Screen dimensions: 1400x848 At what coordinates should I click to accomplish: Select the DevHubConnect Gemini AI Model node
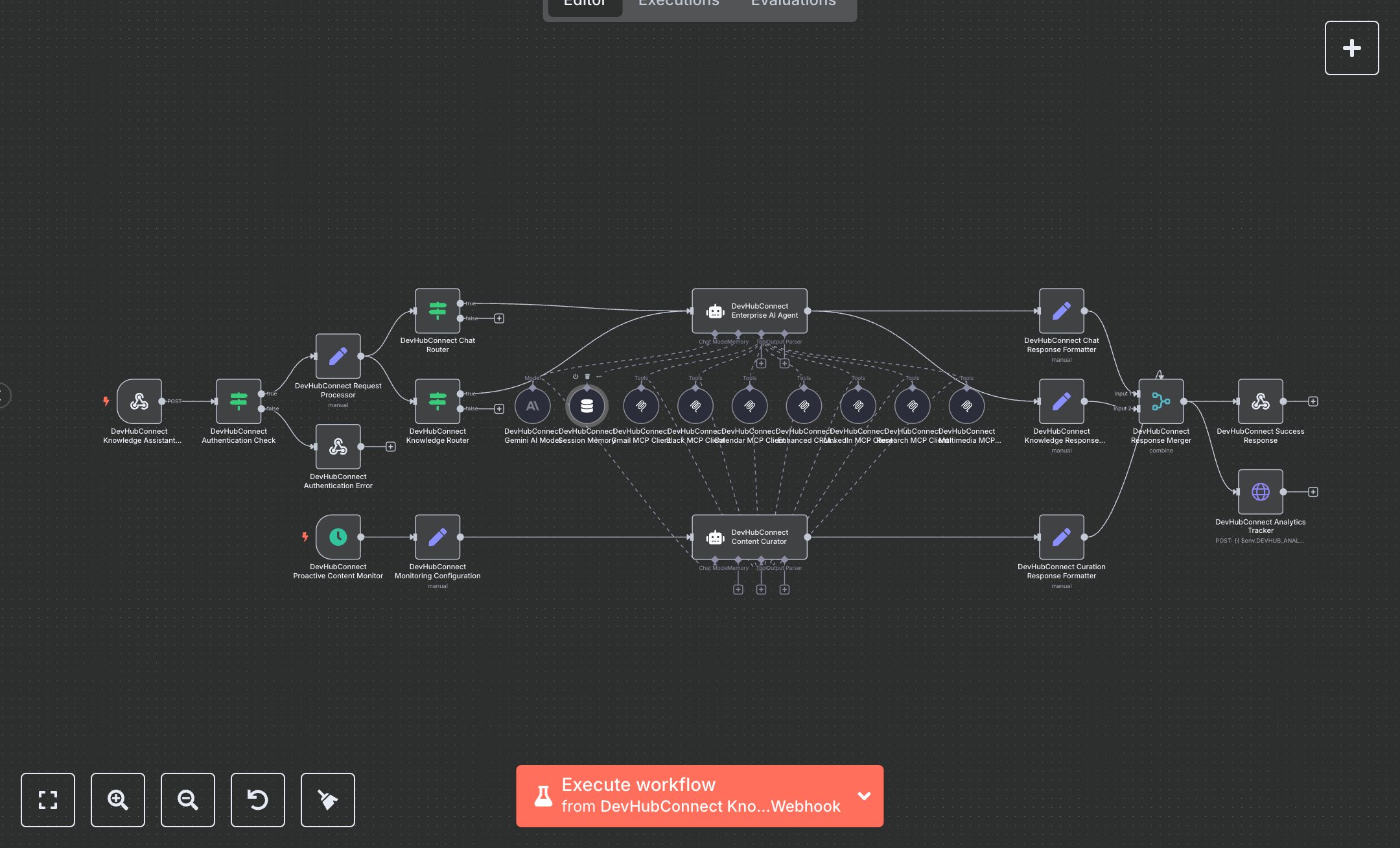click(x=533, y=406)
